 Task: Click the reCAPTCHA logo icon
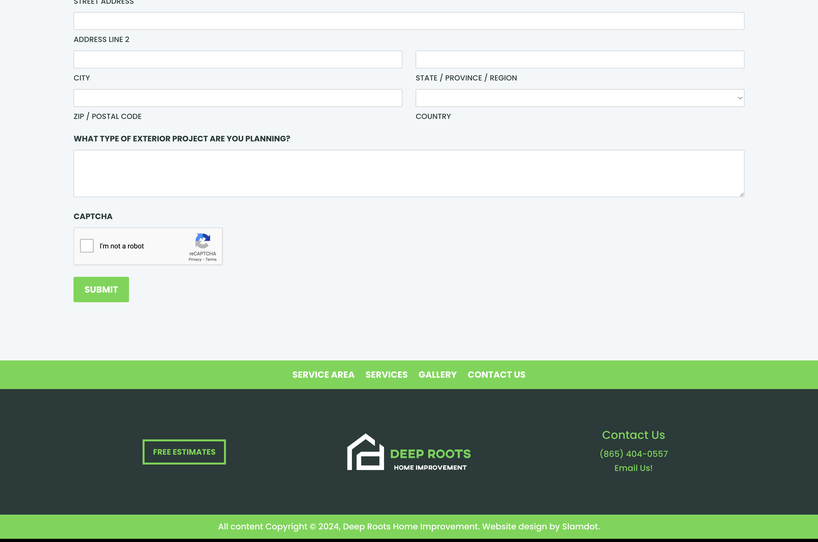pos(202,241)
